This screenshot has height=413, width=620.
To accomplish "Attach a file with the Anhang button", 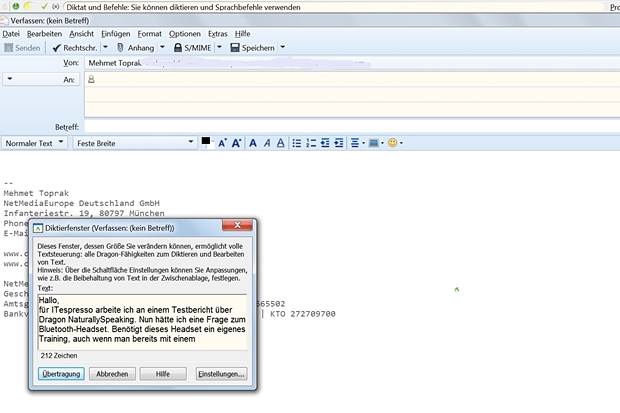I will coord(136,48).
